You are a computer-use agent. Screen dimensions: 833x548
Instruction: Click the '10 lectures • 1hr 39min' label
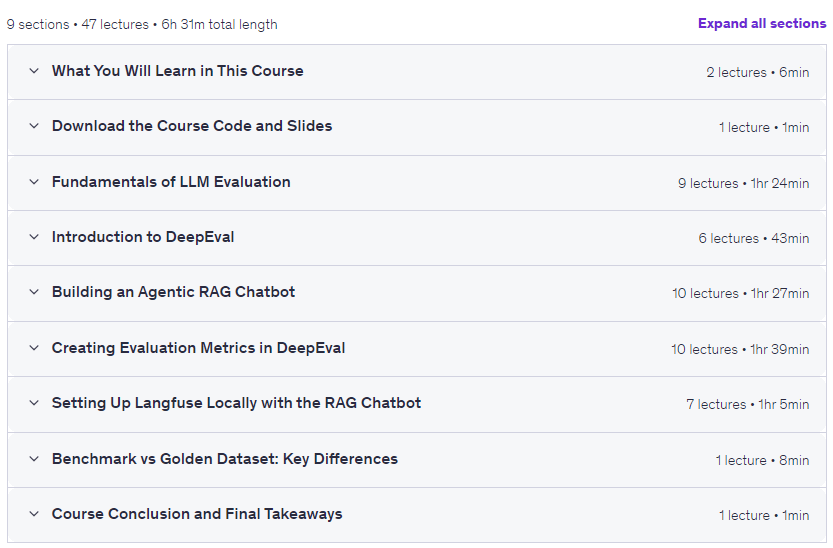[x=740, y=349]
